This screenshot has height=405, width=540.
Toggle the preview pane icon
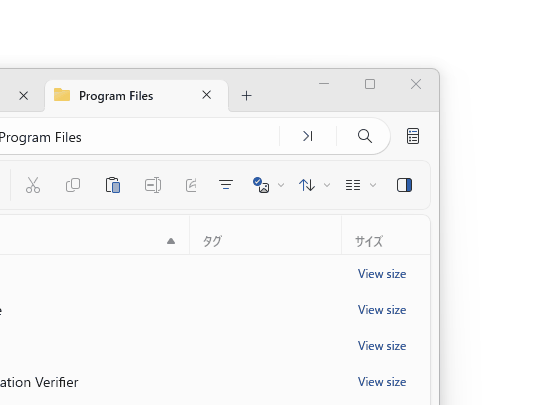[x=404, y=185]
